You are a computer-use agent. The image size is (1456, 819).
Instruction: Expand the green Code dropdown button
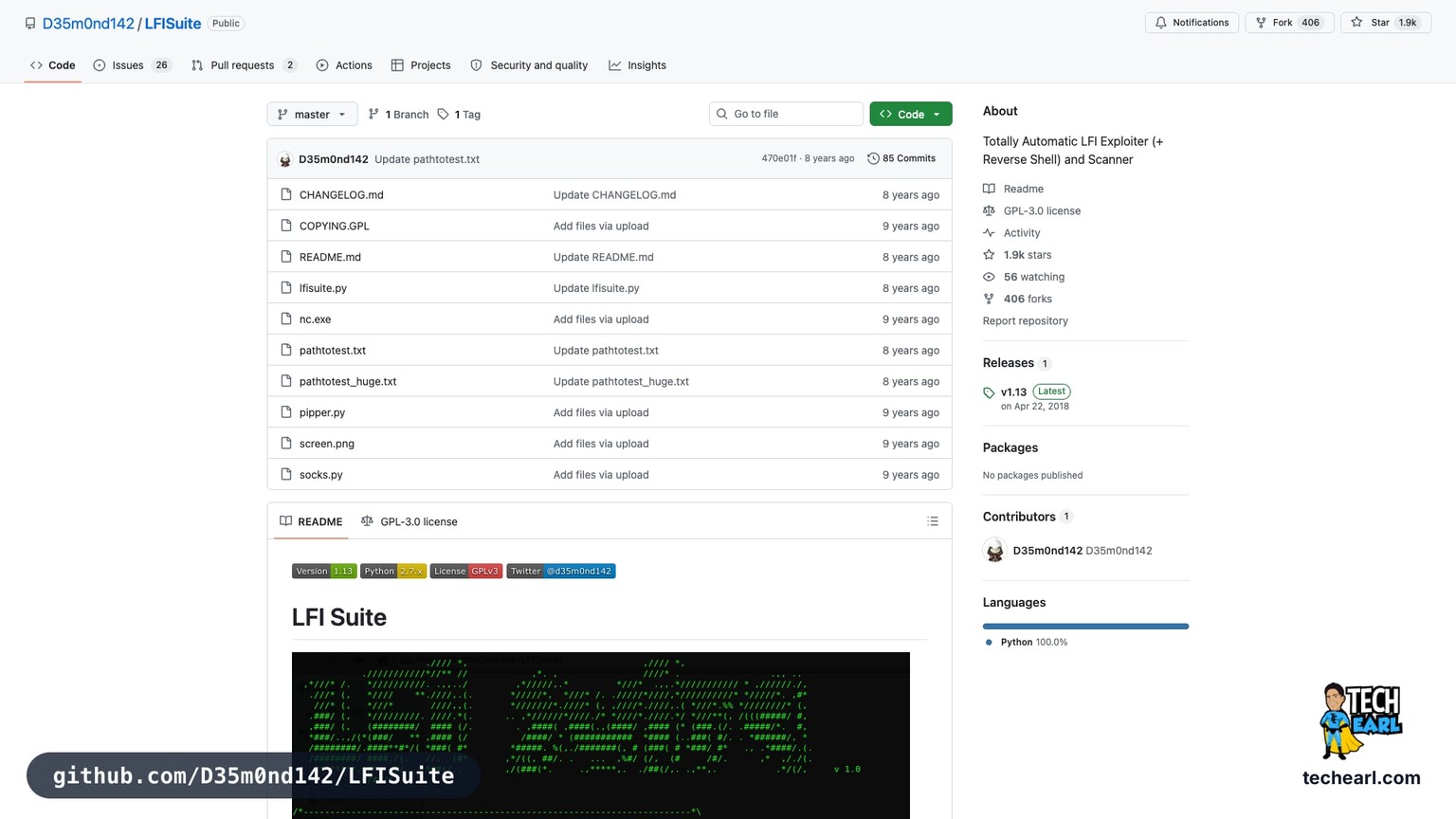[x=911, y=114]
